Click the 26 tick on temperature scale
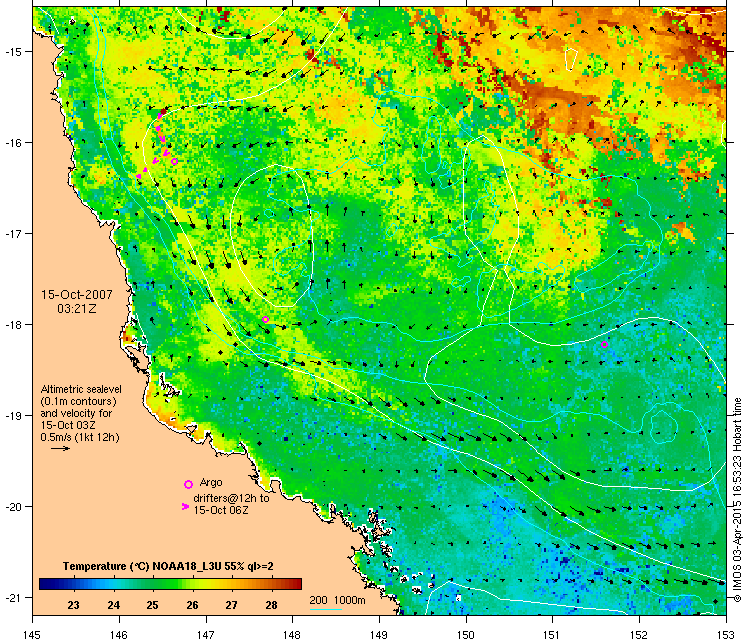Screen dimensions: 750x640 tap(192, 605)
